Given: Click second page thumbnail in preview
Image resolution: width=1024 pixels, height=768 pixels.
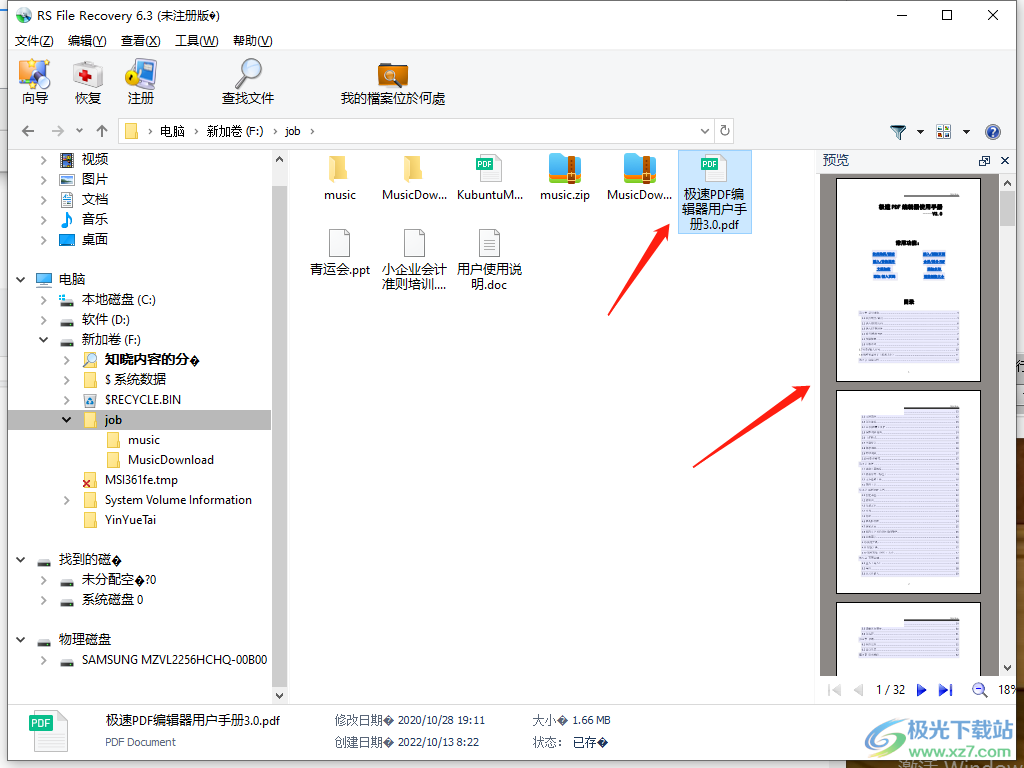Looking at the screenshot, I should click(x=908, y=492).
